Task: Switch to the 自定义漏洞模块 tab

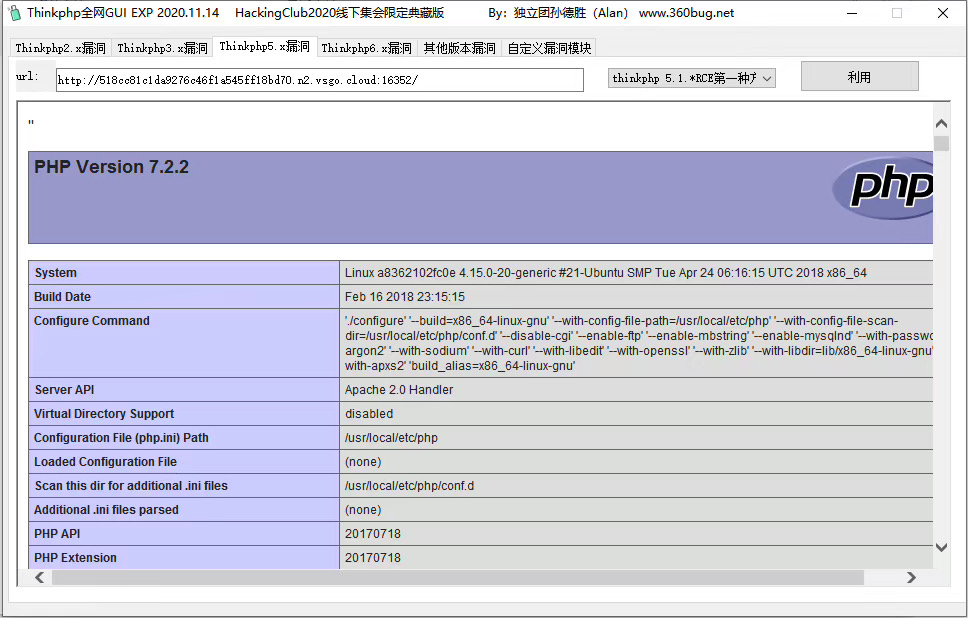Action: coord(549,48)
